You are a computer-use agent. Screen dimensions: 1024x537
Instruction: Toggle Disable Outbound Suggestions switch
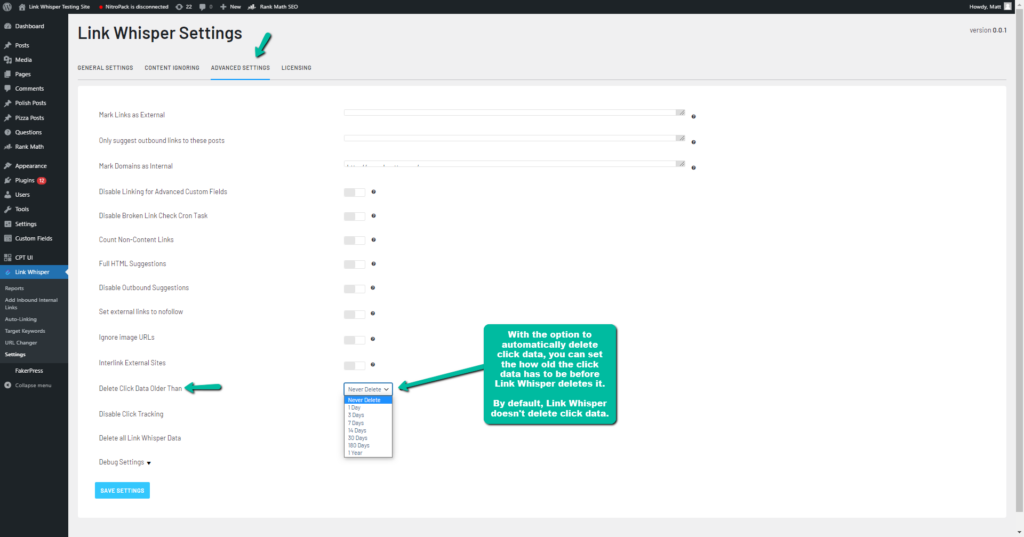tap(355, 288)
